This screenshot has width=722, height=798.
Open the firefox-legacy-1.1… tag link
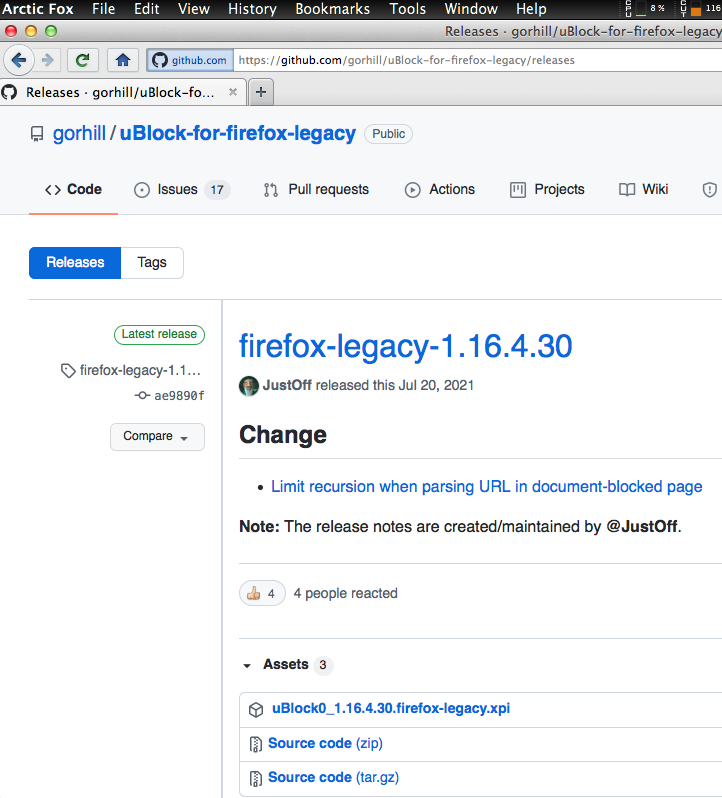(x=140, y=370)
